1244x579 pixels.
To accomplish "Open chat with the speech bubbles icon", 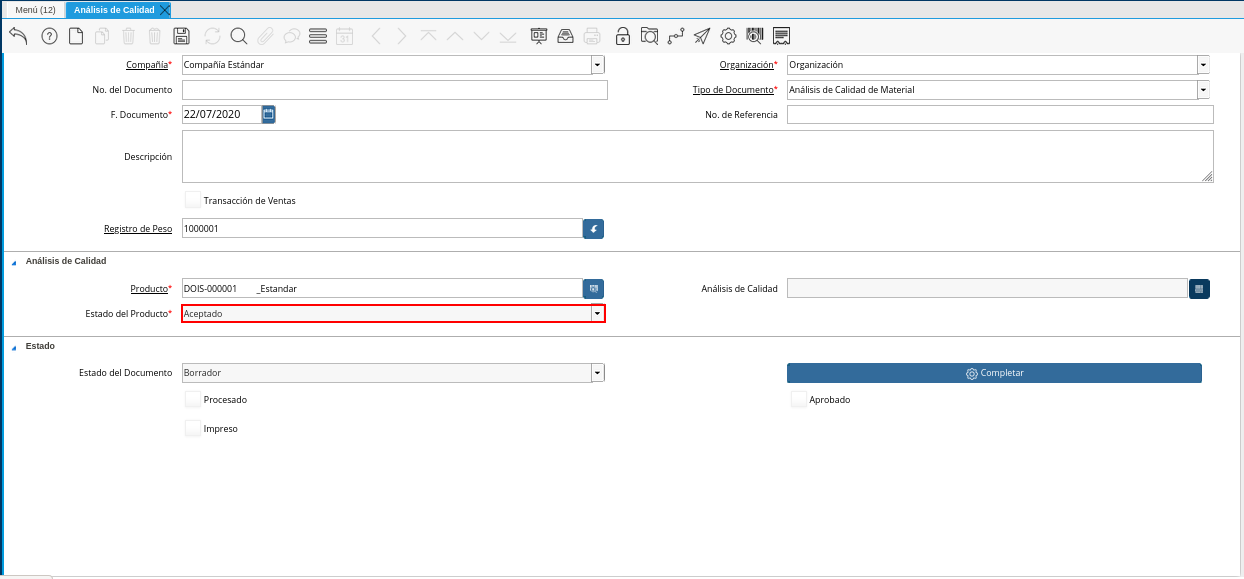I will click(292, 36).
